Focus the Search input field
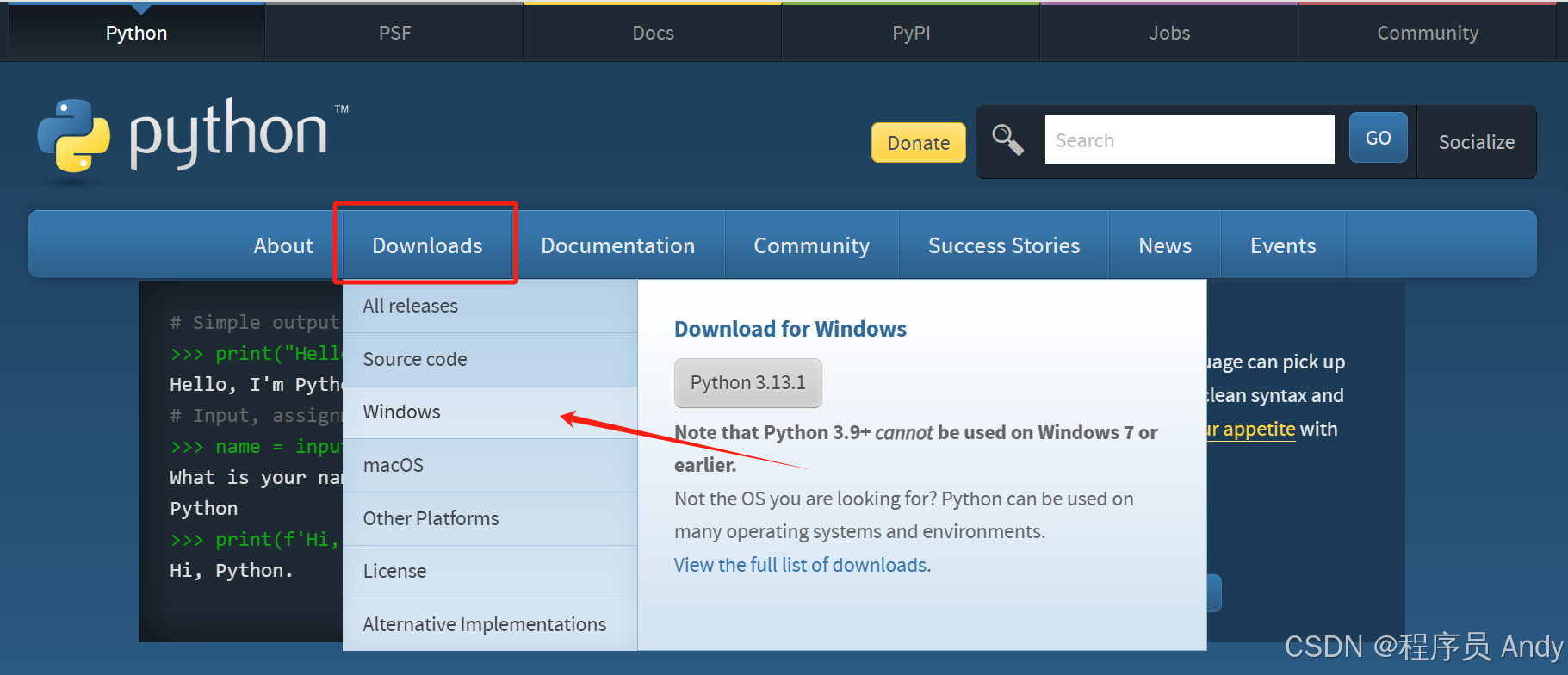1568x675 pixels. [x=1190, y=139]
